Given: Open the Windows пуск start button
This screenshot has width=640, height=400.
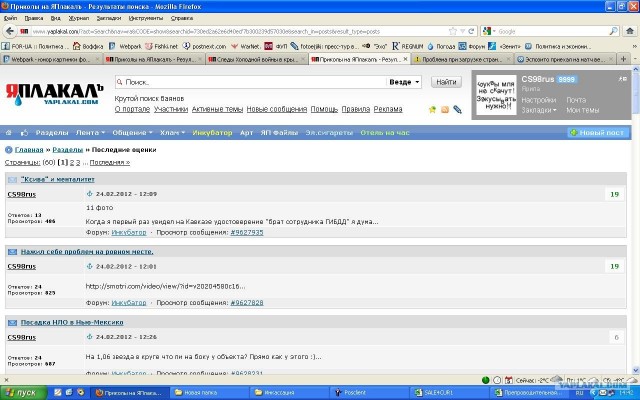Looking at the screenshot, I should pos(24,393).
